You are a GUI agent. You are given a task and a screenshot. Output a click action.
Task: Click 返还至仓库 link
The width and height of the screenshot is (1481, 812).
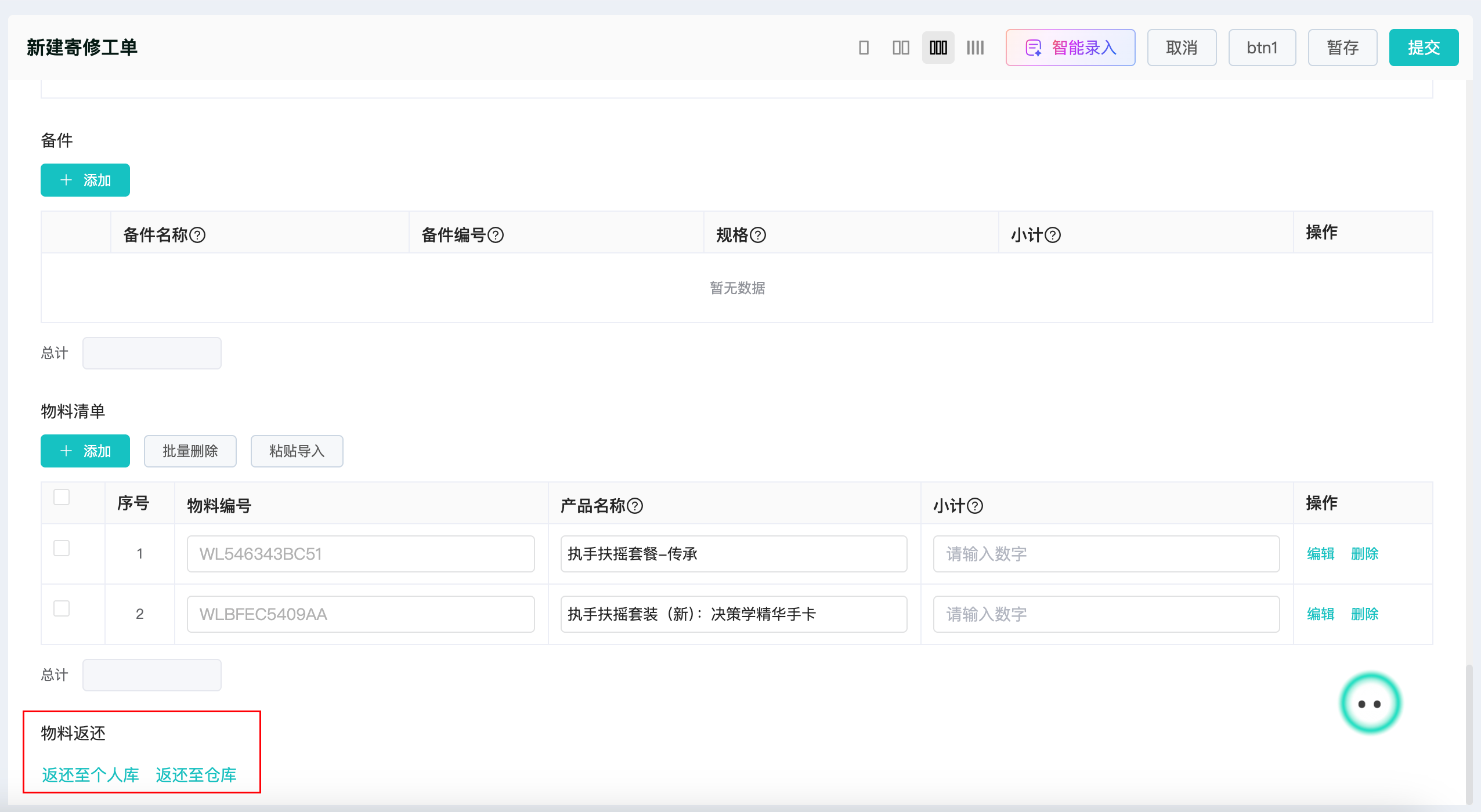(x=196, y=775)
